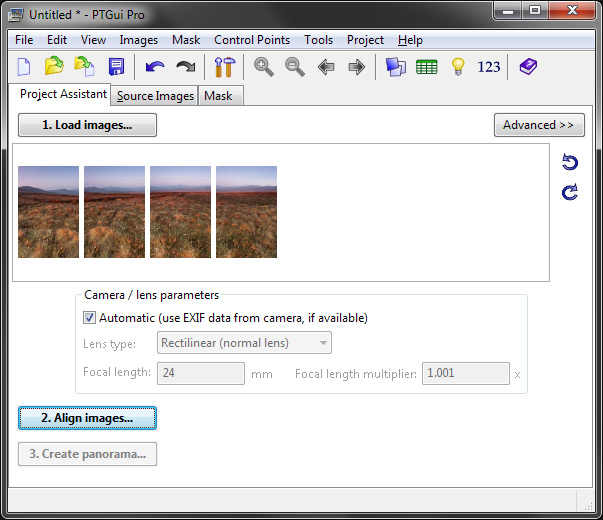Image resolution: width=603 pixels, height=520 pixels.
Task: Zoom in with the plus magnifier
Action: tap(264, 67)
